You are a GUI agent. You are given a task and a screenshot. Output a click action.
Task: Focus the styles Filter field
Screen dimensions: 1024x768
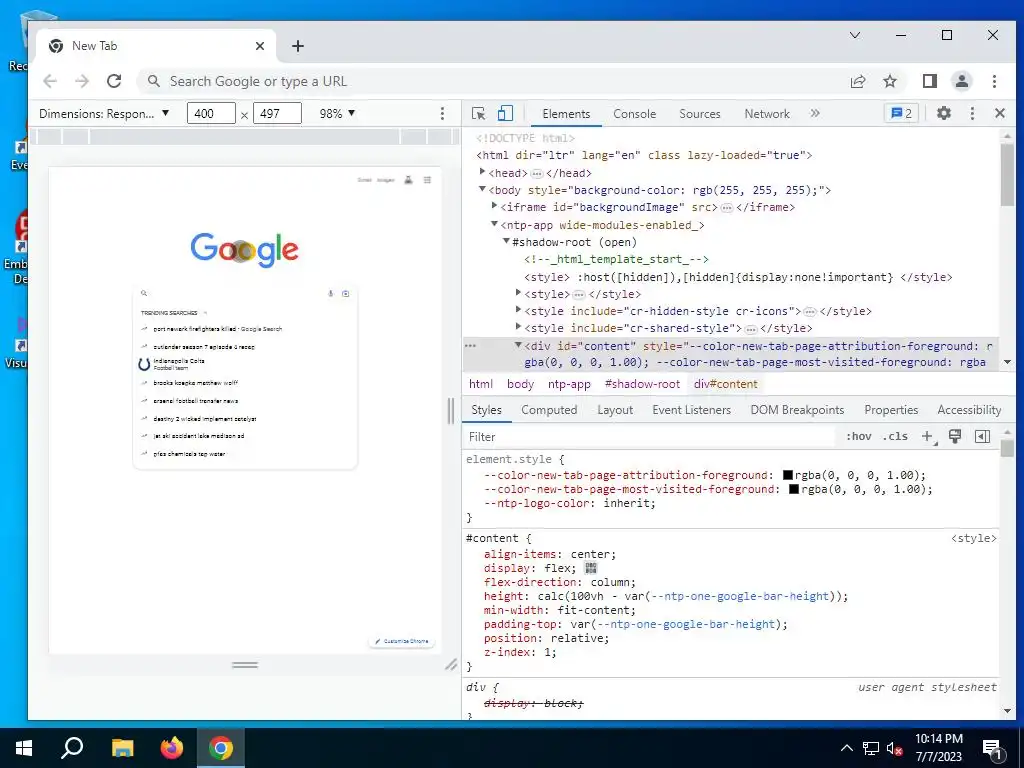(x=650, y=437)
